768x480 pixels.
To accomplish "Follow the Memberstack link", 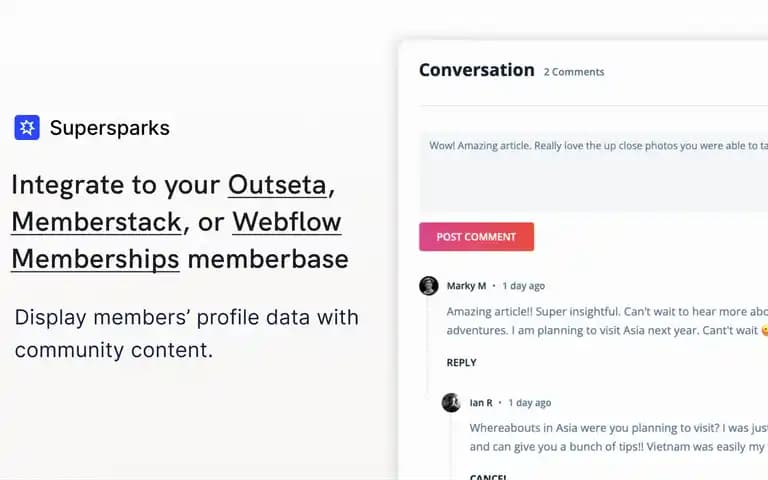I will (x=96, y=222).
